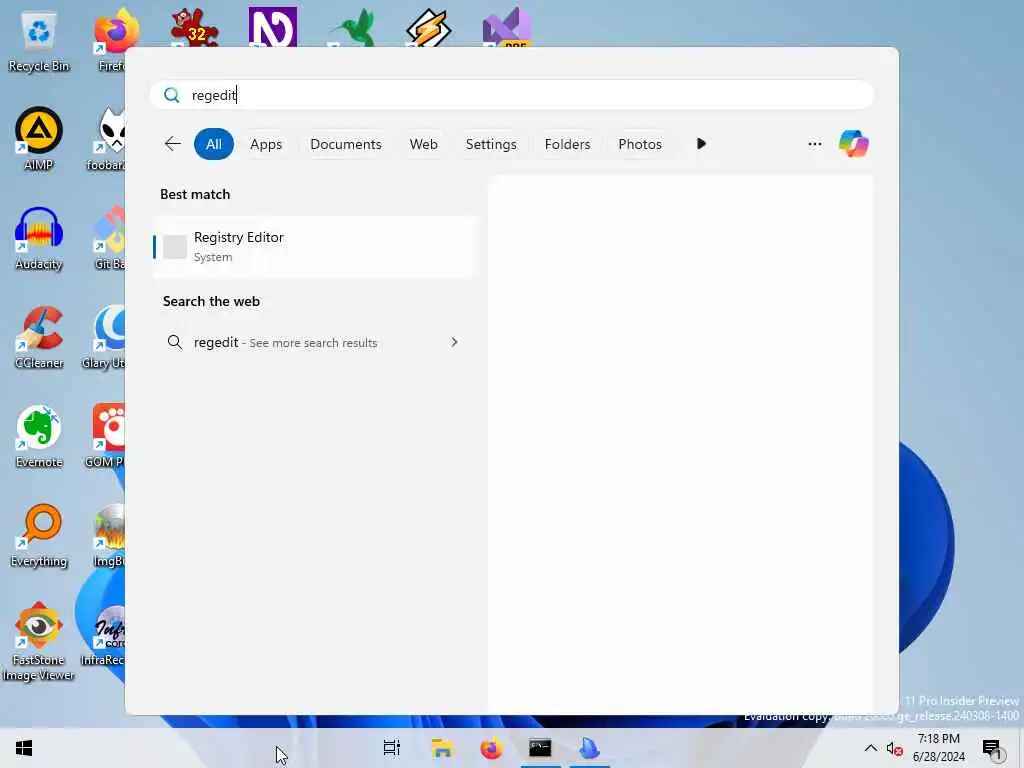Open FastStone Image Viewer desktop shortcut
The height and width of the screenshot is (768, 1024).
click(x=39, y=641)
